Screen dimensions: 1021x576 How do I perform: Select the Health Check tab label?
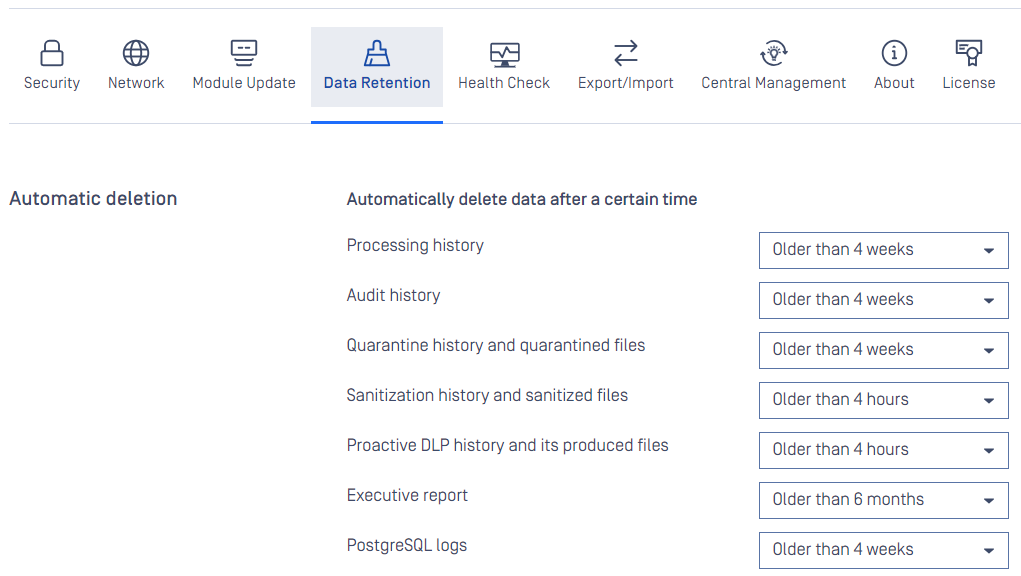coord(504,83)
